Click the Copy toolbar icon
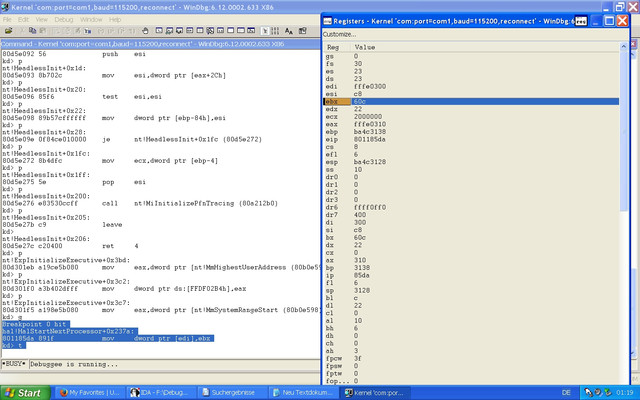 [x=32, y=31]
